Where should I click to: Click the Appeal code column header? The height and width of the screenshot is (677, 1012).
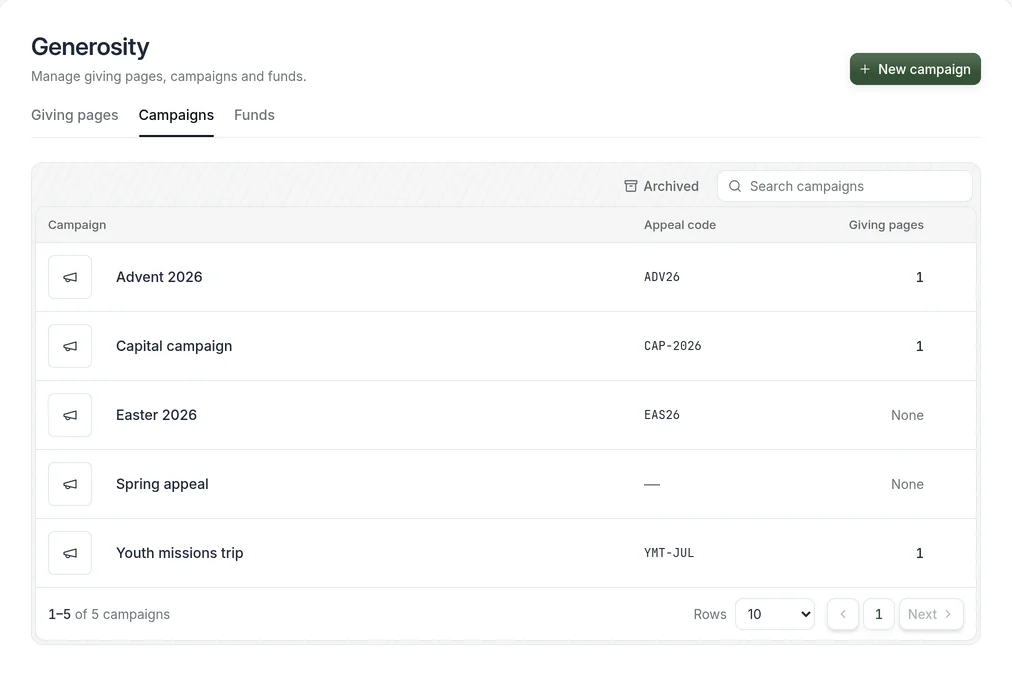(x=680, y=225)
